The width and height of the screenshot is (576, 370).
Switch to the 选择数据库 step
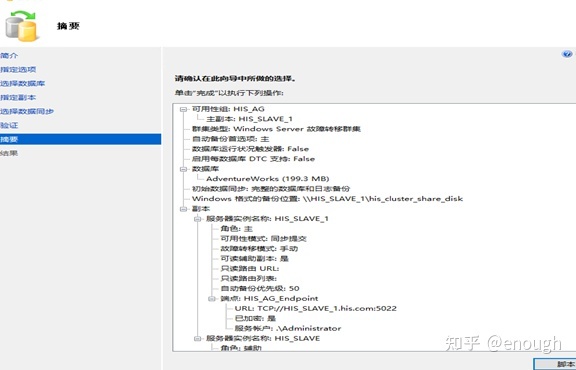point(22,83)
